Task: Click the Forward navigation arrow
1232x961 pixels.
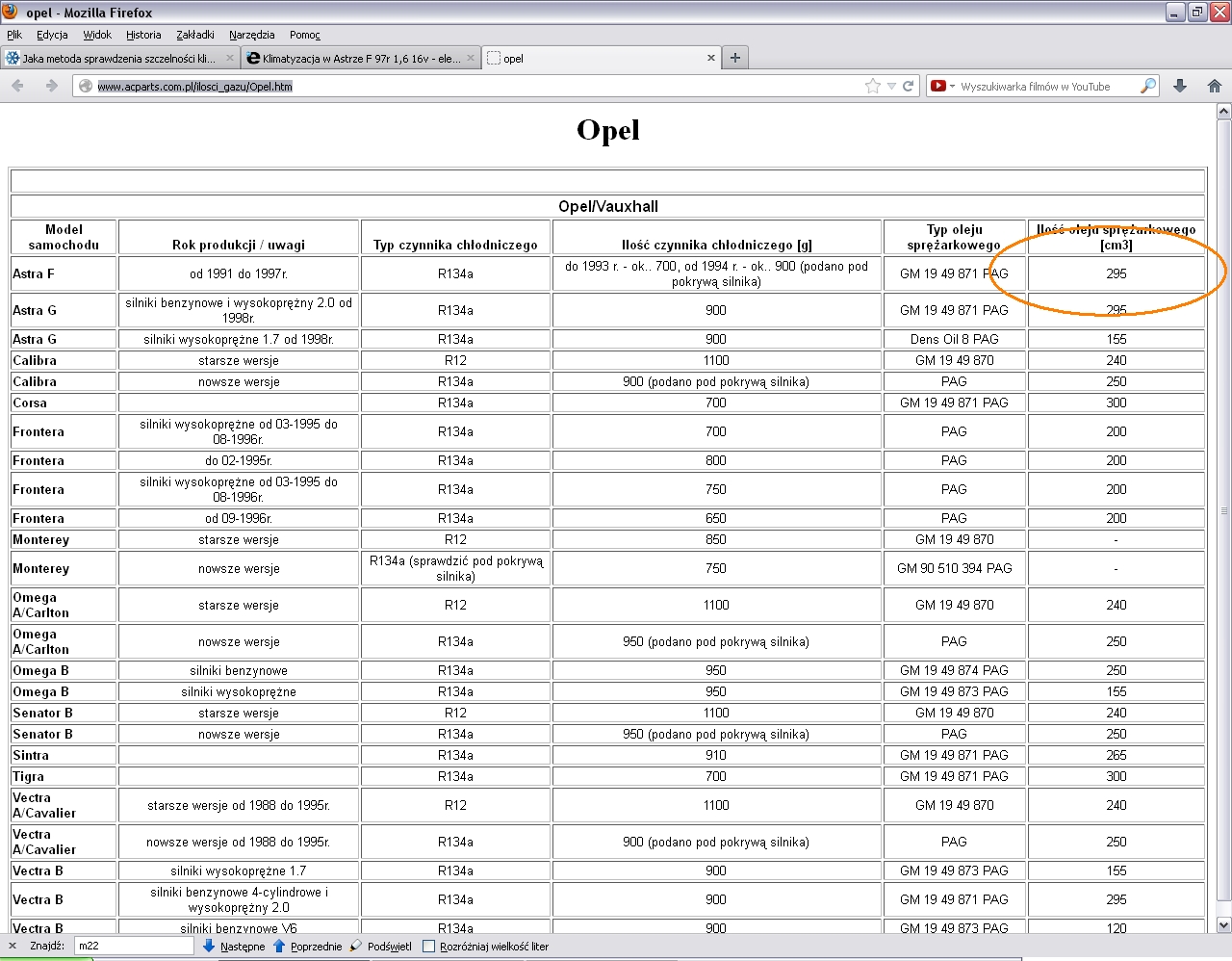Action: [51, 87]
